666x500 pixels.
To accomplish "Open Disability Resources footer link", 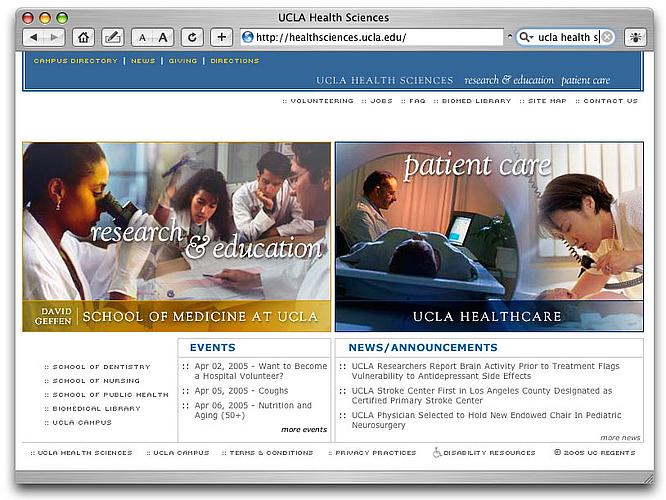I will (489, 453).
